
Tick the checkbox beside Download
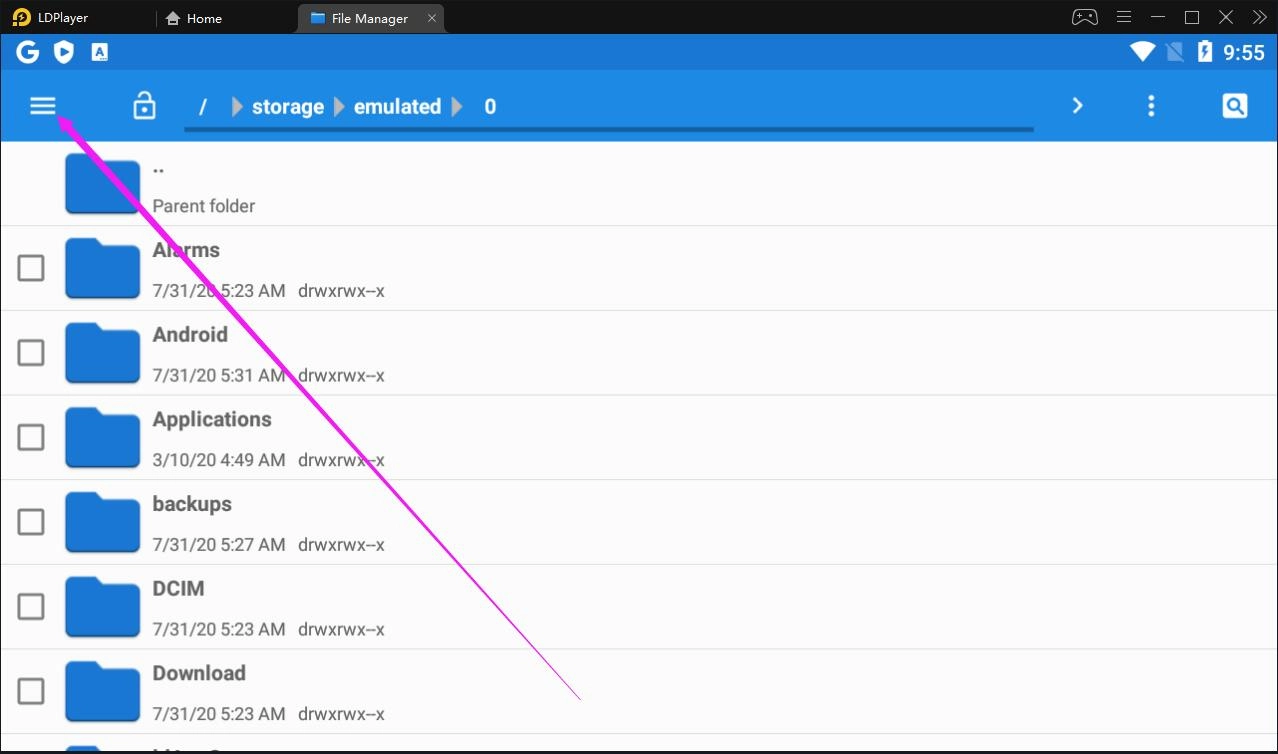(x=31, y=691)
